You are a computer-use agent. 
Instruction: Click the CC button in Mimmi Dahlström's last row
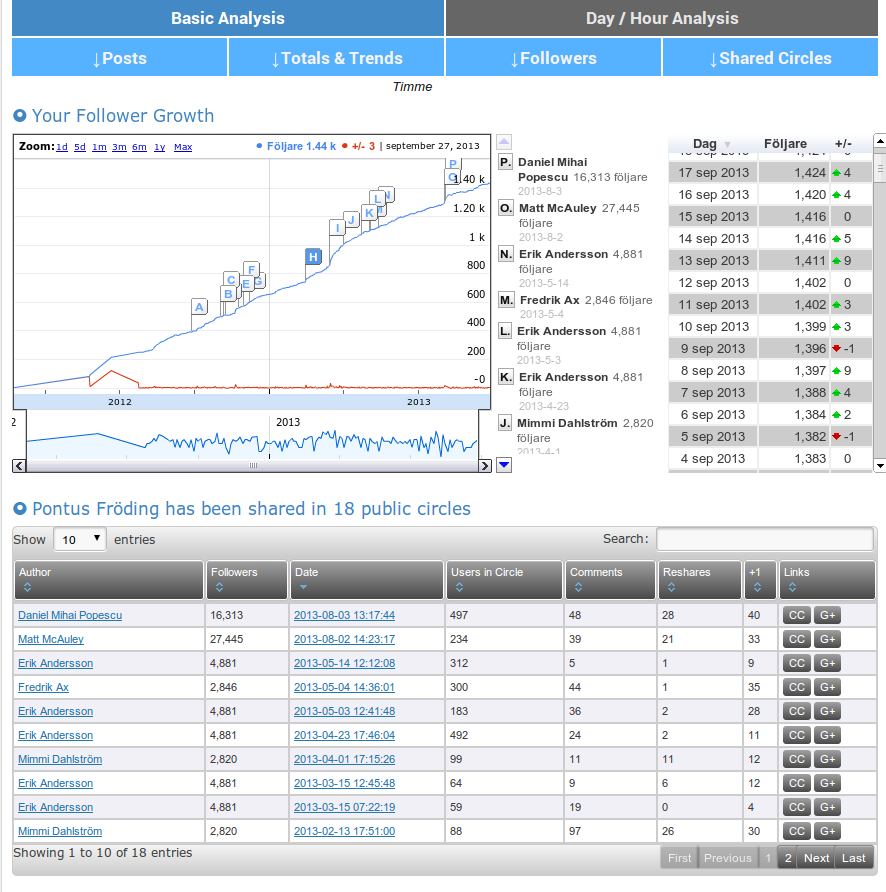coord(796,831)
